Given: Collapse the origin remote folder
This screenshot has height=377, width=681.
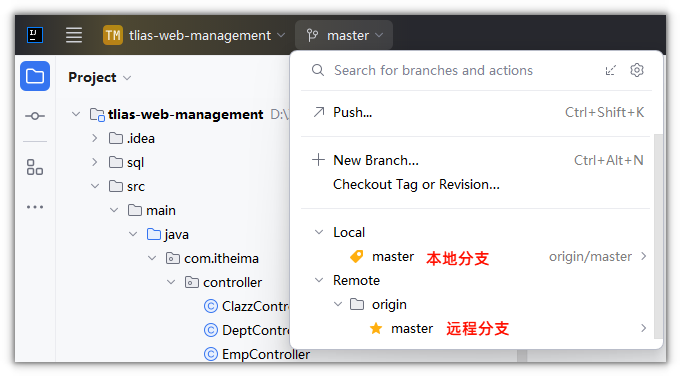Looking at the screenshot, I should point(338,304).
